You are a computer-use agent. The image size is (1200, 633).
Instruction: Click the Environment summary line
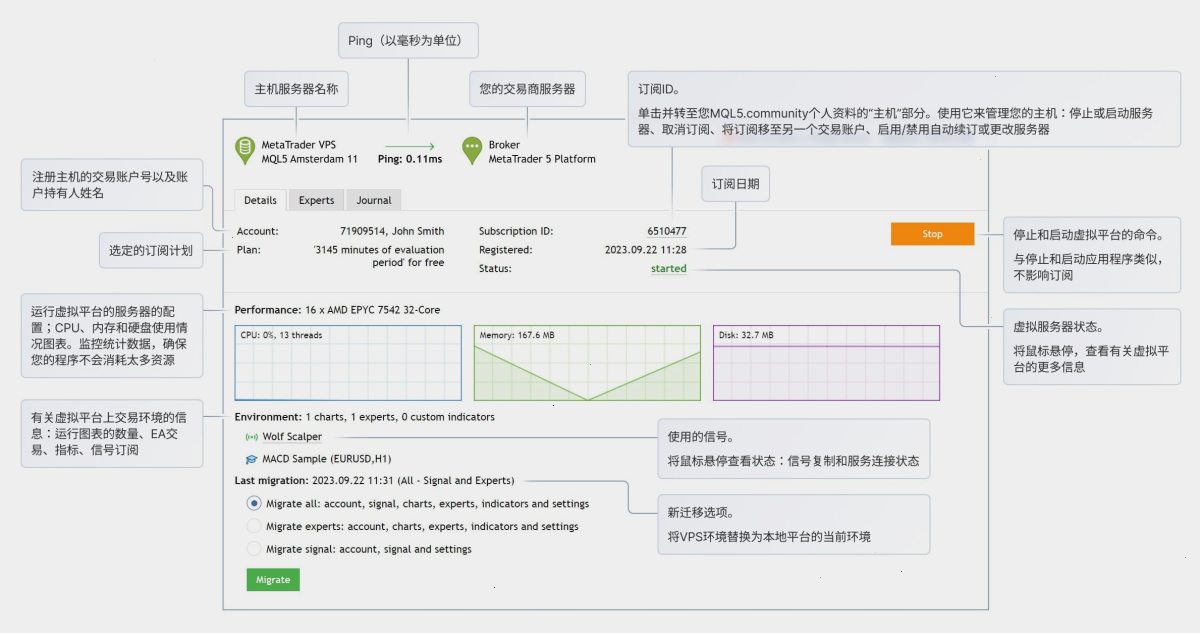(x=364, y=417)
